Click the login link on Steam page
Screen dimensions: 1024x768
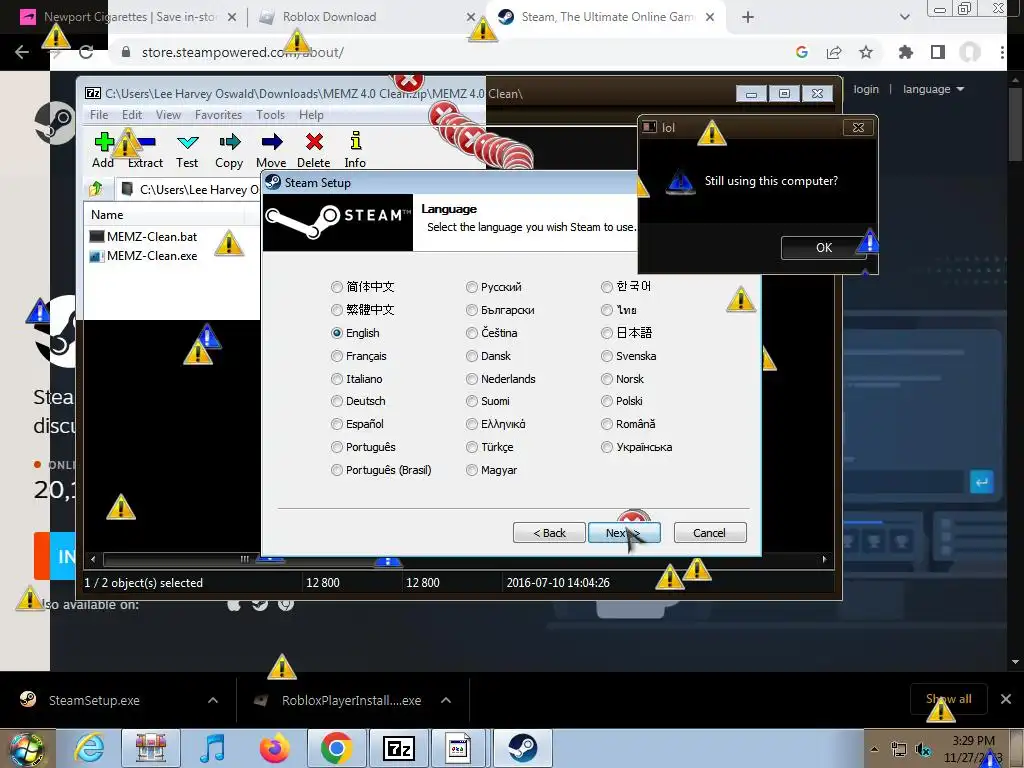(866, 89)
